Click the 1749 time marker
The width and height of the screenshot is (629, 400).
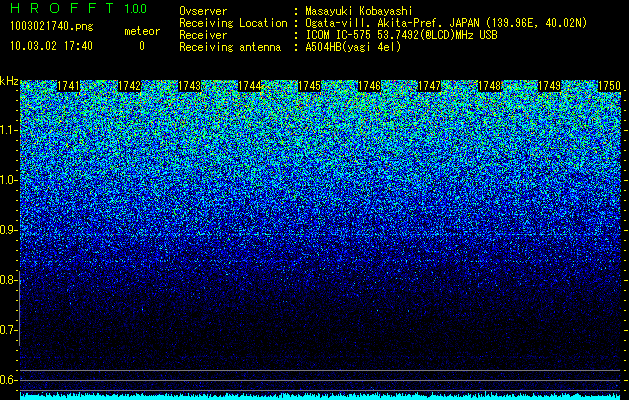tap(549, 86)
